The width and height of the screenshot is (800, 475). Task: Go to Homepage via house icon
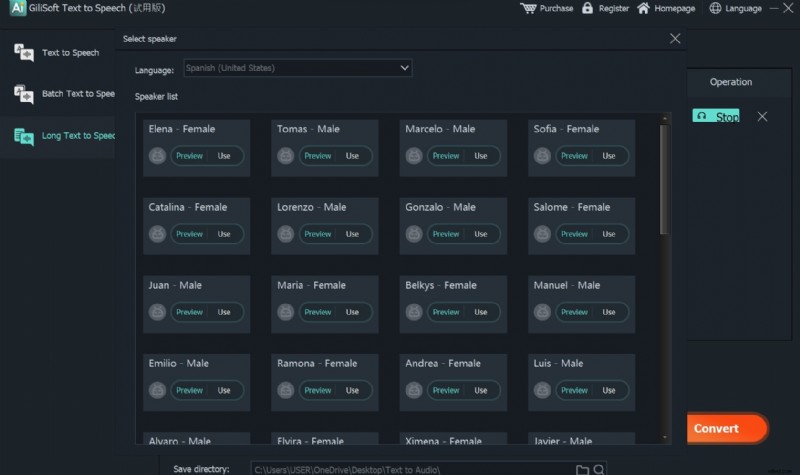tap(643, 8)
